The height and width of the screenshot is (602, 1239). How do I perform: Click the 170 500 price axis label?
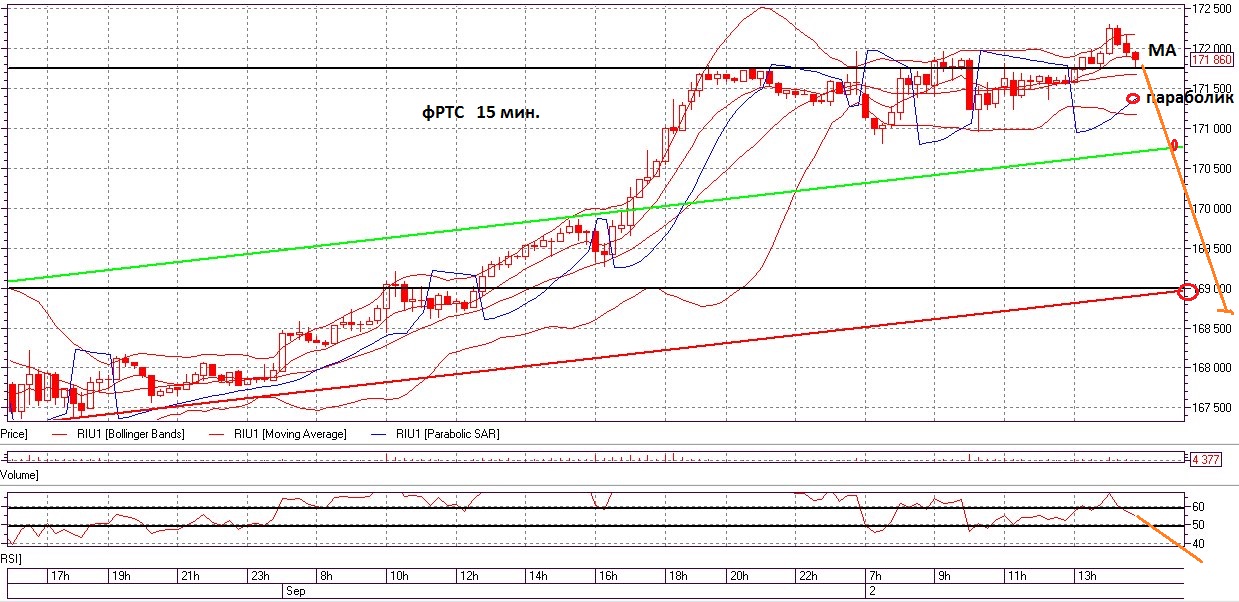(x=1210, y=168)
